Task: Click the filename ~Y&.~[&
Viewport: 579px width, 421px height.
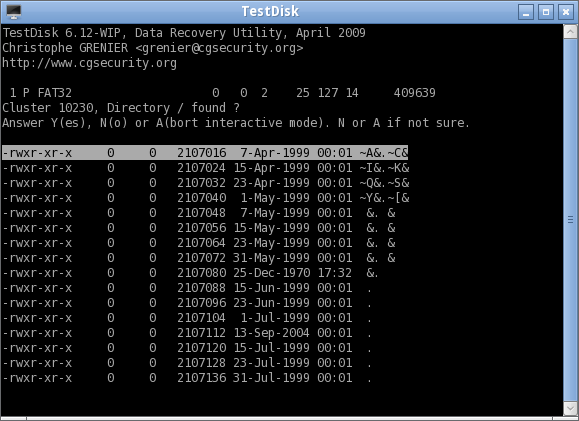Action: pos(384,198)
